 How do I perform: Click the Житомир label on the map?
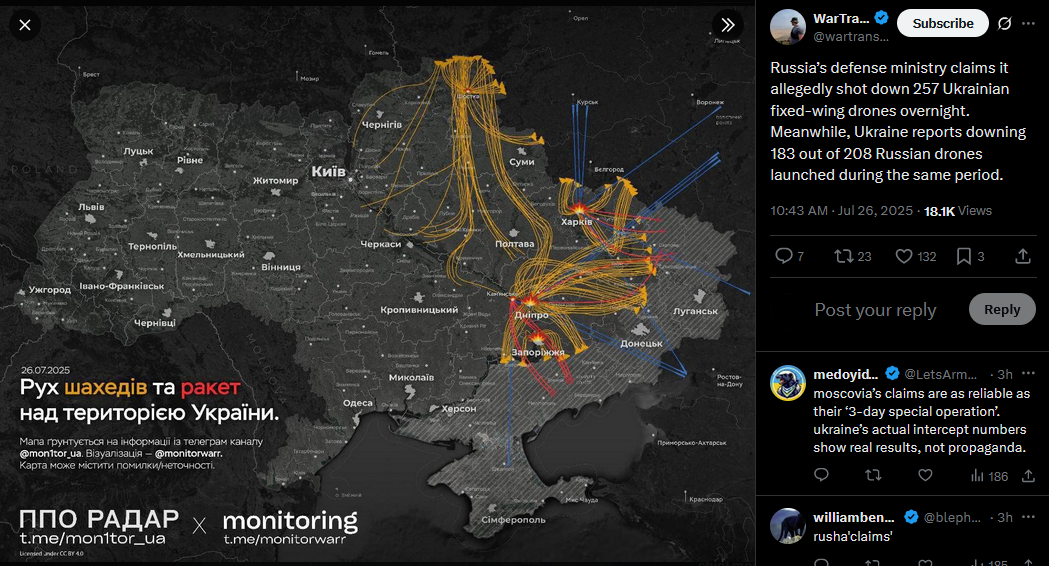275,181
